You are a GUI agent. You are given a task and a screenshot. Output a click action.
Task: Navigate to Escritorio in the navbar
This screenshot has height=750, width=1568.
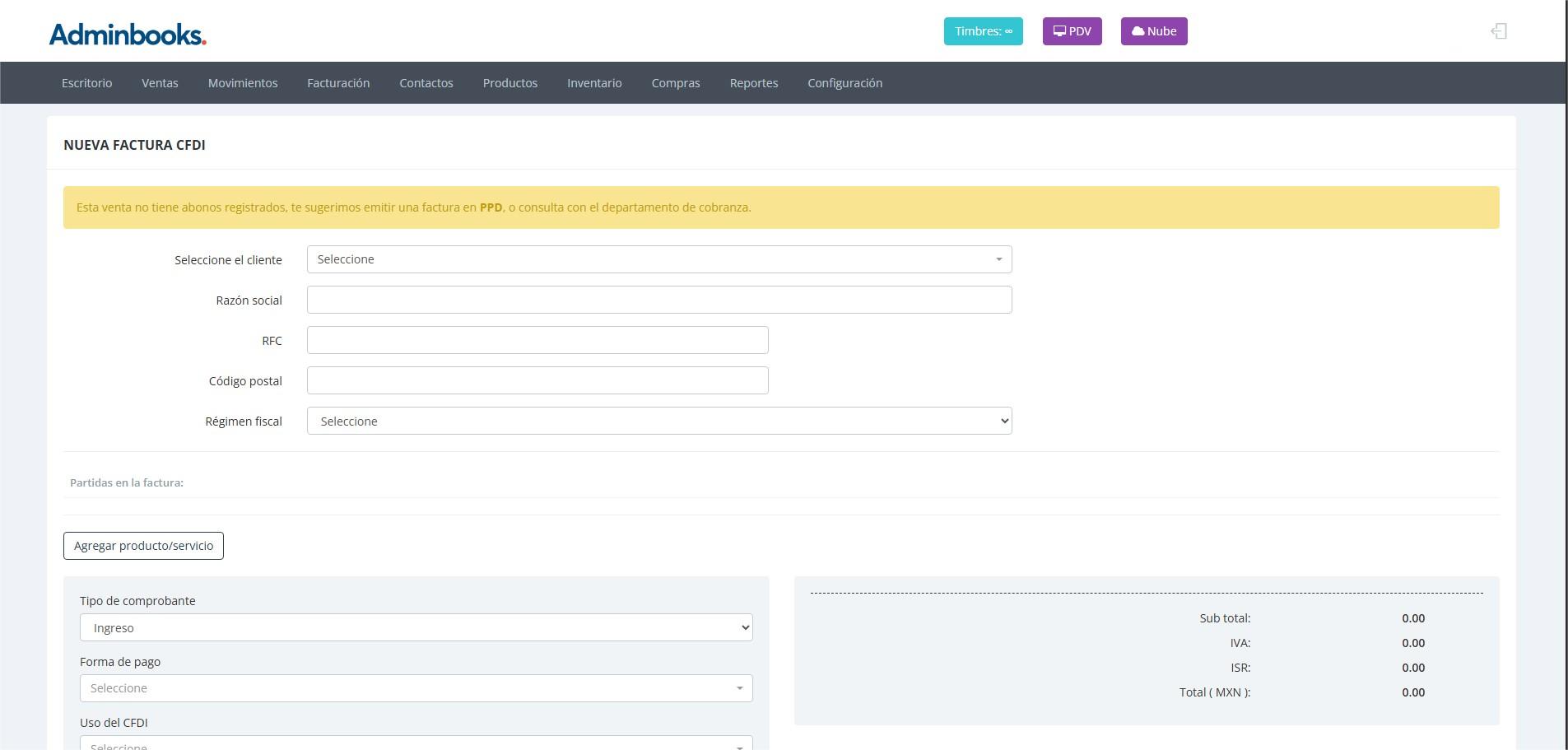click(86, 83)
